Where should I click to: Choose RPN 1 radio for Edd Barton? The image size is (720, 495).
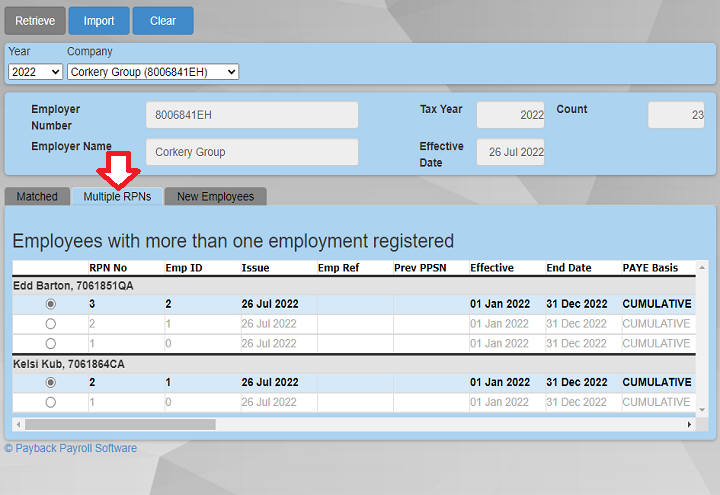(51, 343)
